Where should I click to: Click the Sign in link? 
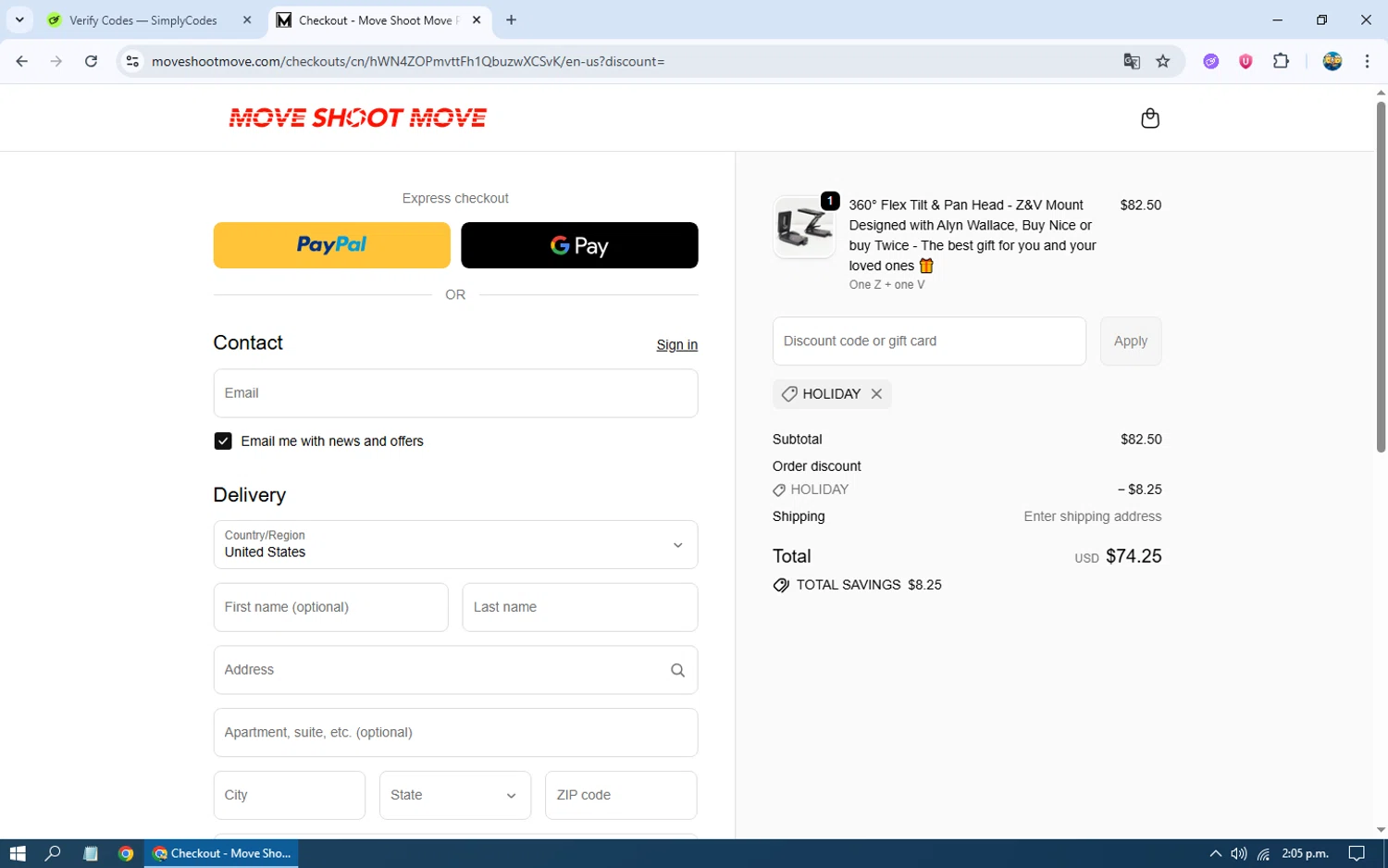(677, 345)
